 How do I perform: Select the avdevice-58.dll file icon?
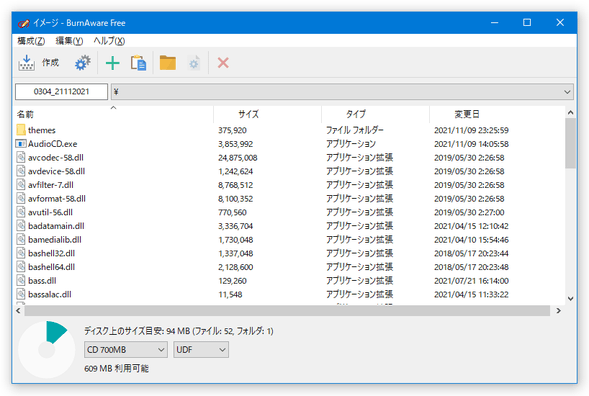point(21,171)
